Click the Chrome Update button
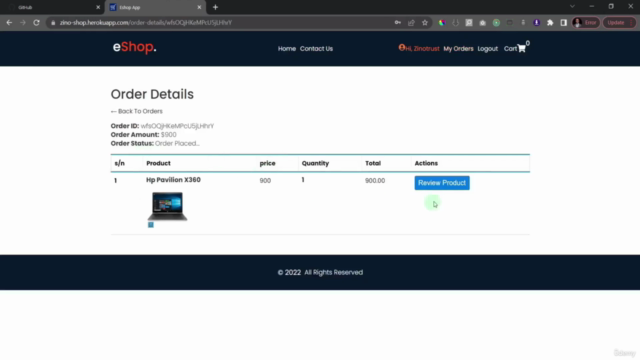This screenshot has width=640, height=360. click(x=619, y=23)
